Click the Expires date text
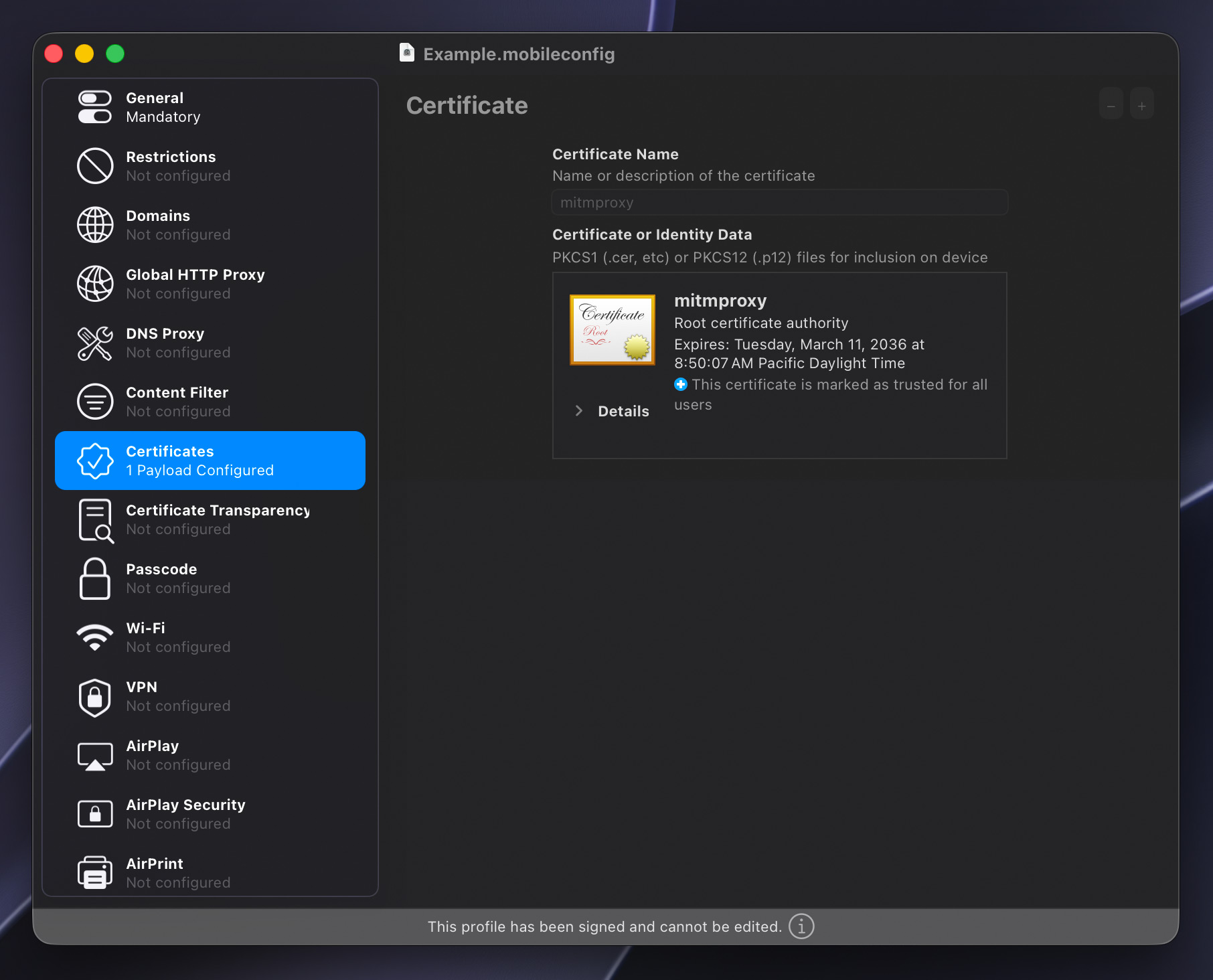This screenshot has width=1213, height=980. pos(799,353)
